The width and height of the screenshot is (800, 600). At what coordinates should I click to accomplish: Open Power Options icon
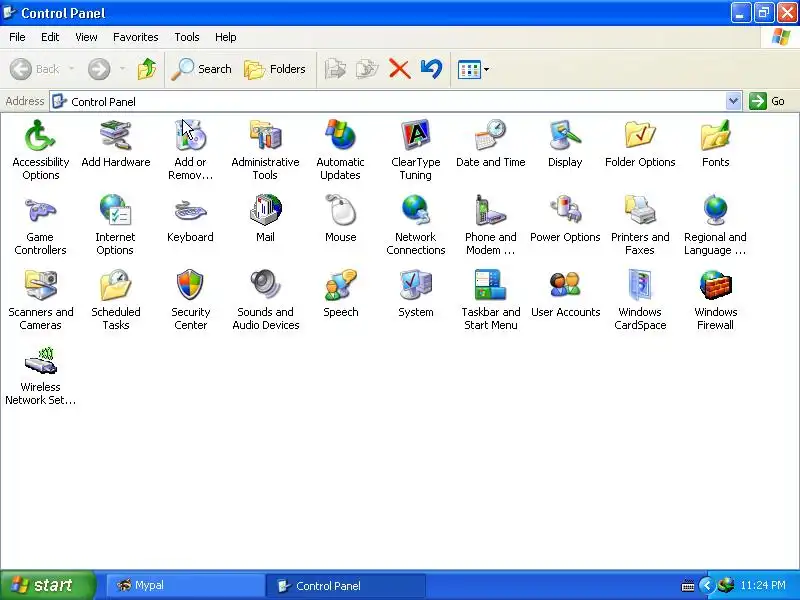(565, 211)
